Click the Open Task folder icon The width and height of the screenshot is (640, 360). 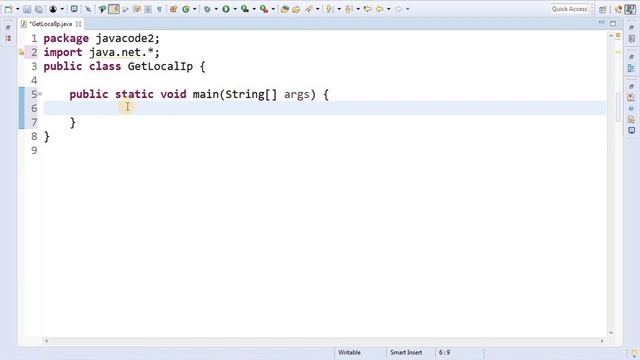[296, 9]
